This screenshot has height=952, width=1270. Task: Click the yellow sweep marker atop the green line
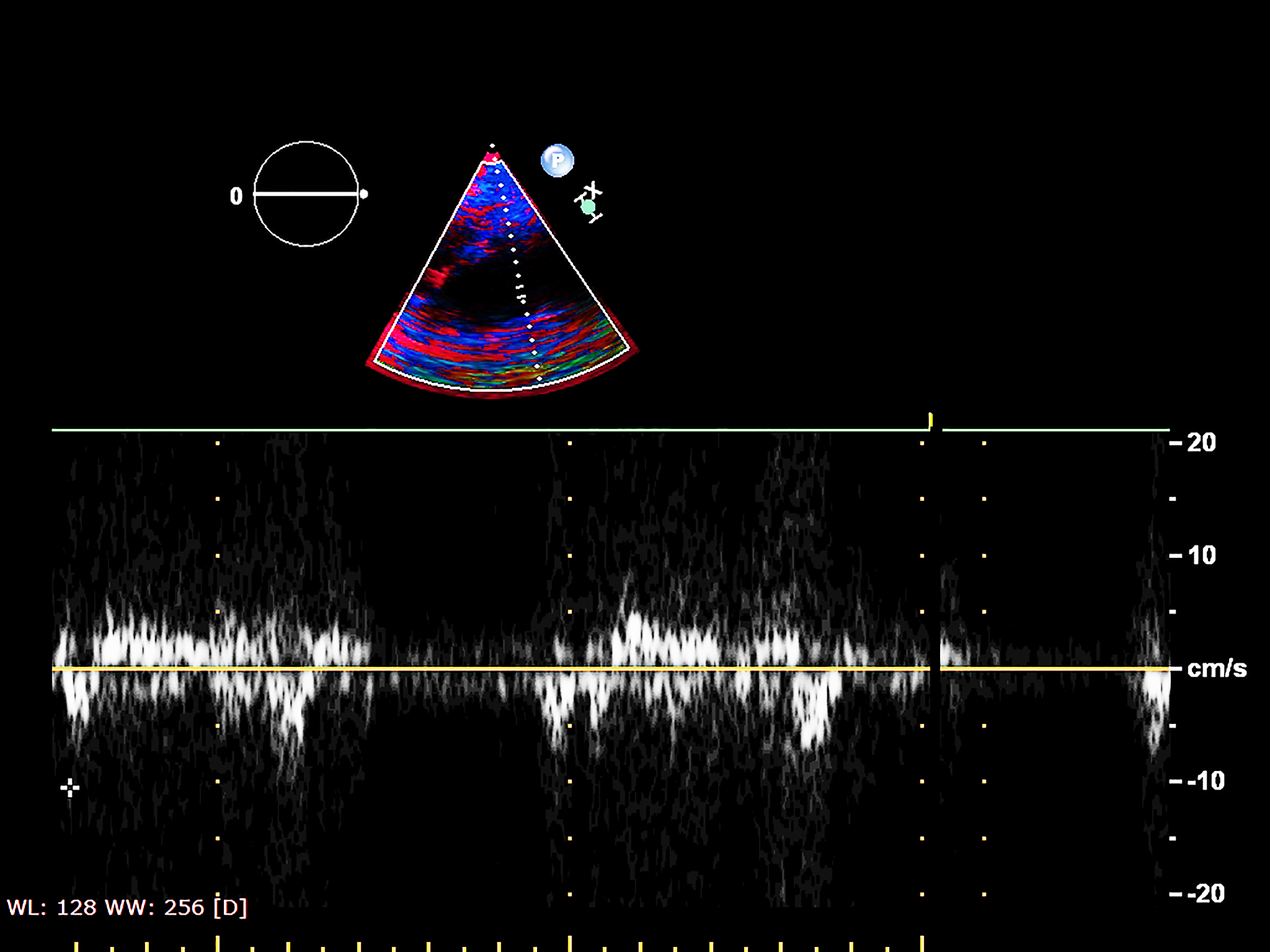tap(930, 421)
